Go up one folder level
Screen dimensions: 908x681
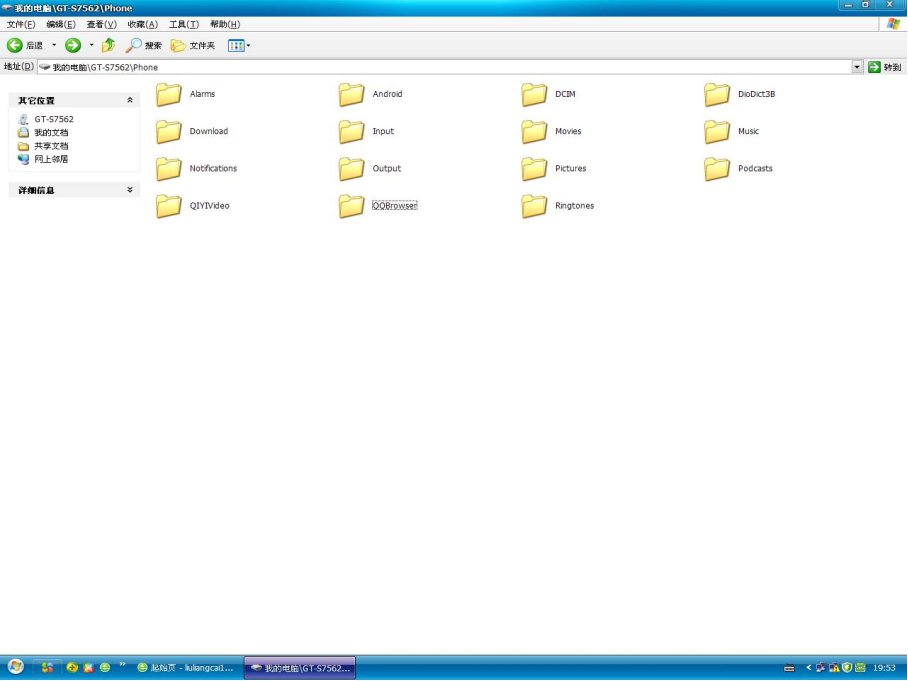point(108,45)
